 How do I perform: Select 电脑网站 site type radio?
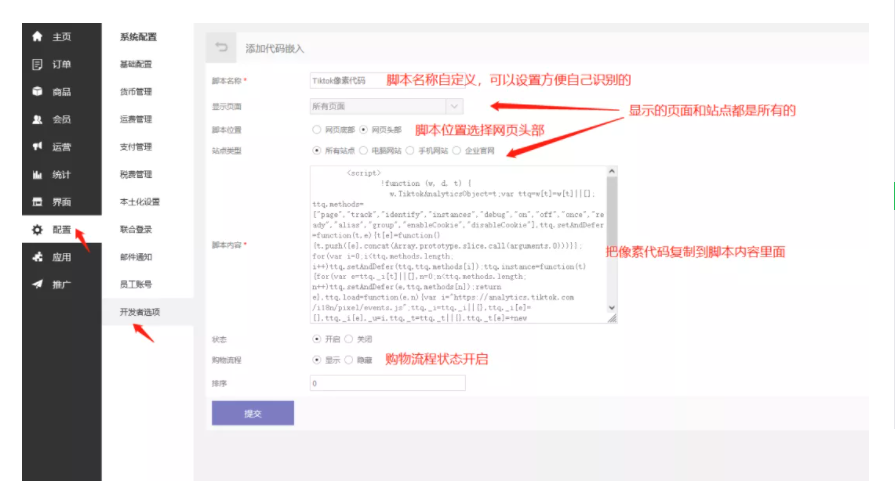point(364,151)
